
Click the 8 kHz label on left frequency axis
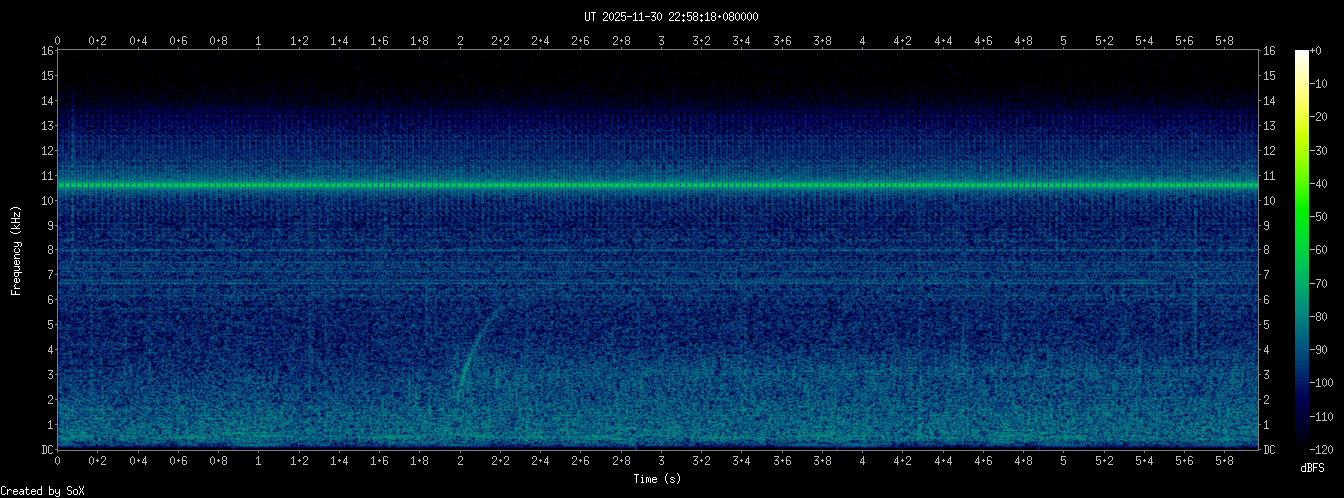49,250
